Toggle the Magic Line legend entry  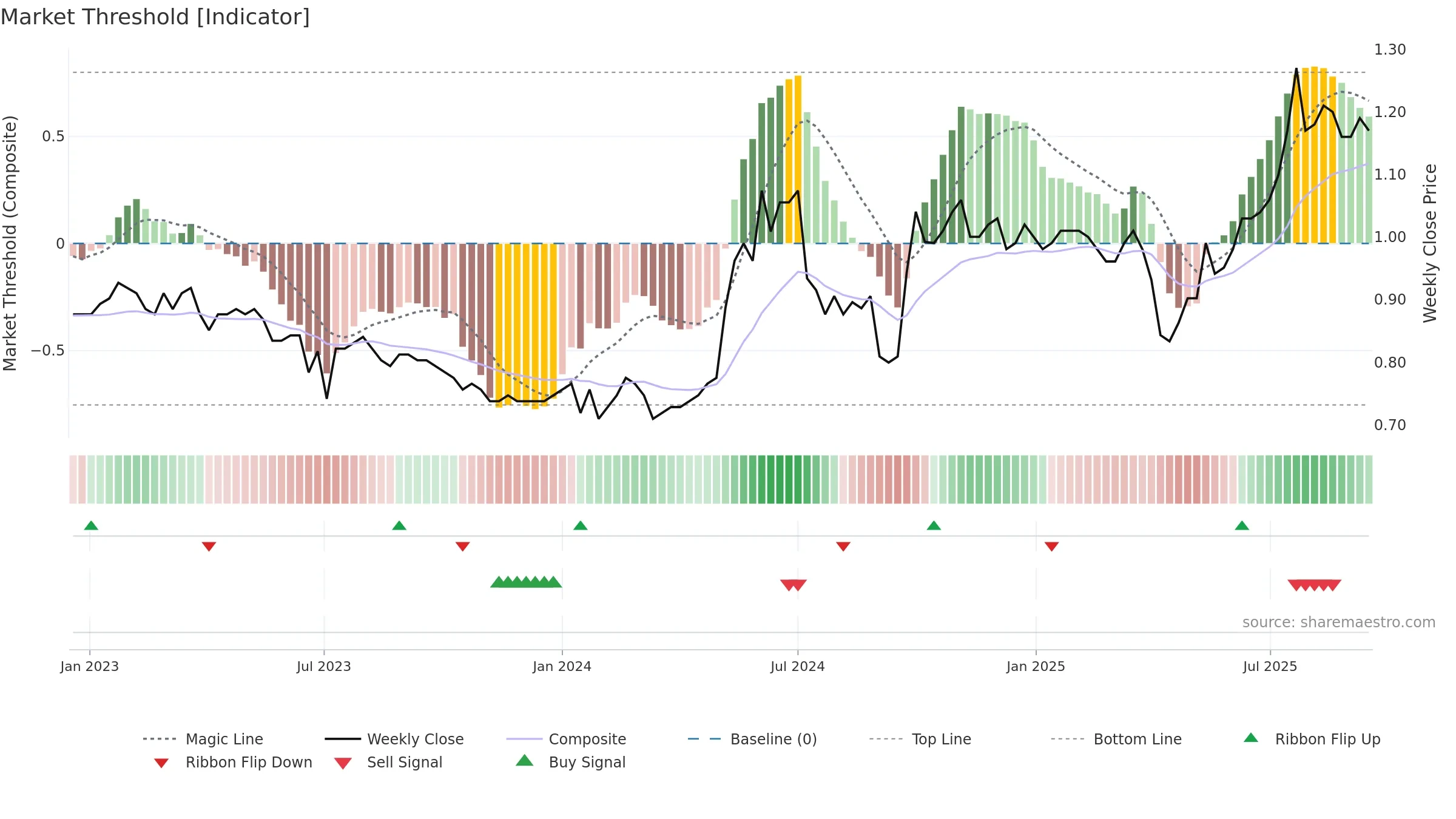click(x=203, y=739)
